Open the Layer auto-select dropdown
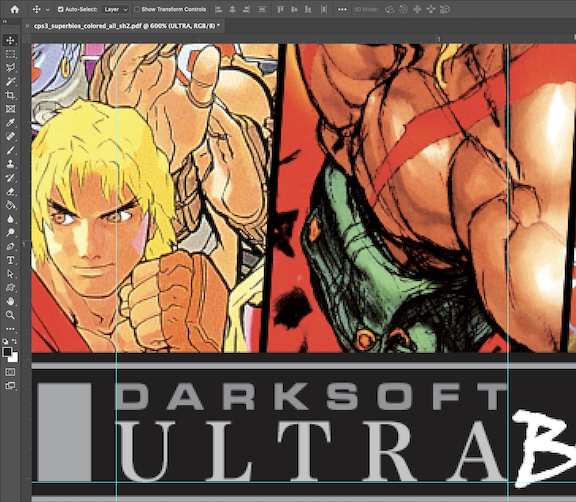 pos(115,10)
